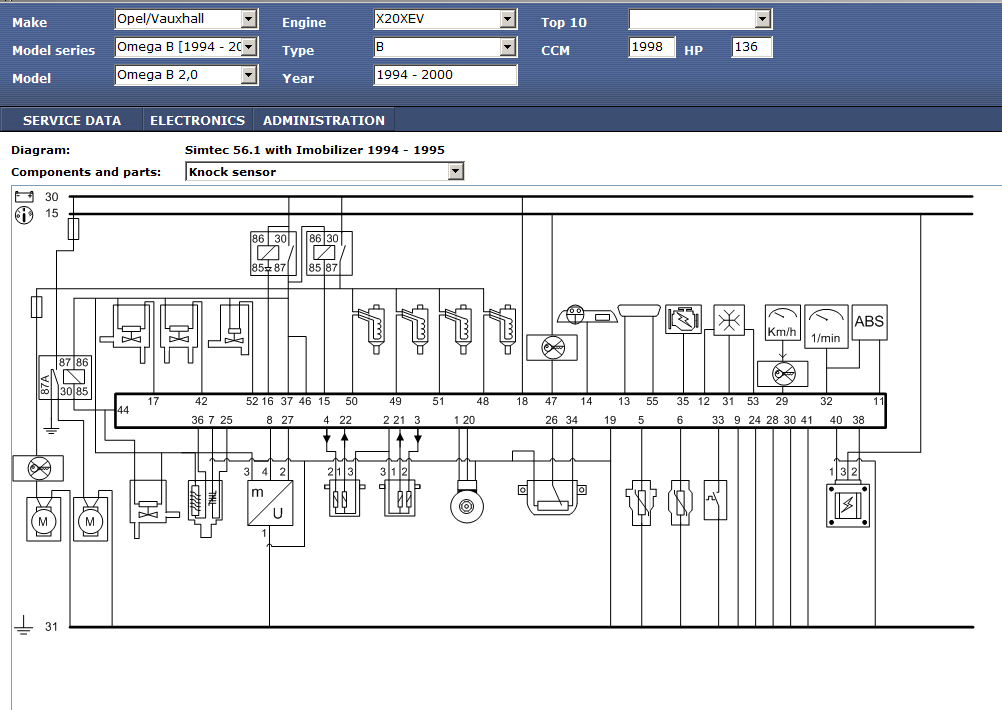Select the idle air control valve symbol
The image size is (1002, 710).
(x=204, y=507)
